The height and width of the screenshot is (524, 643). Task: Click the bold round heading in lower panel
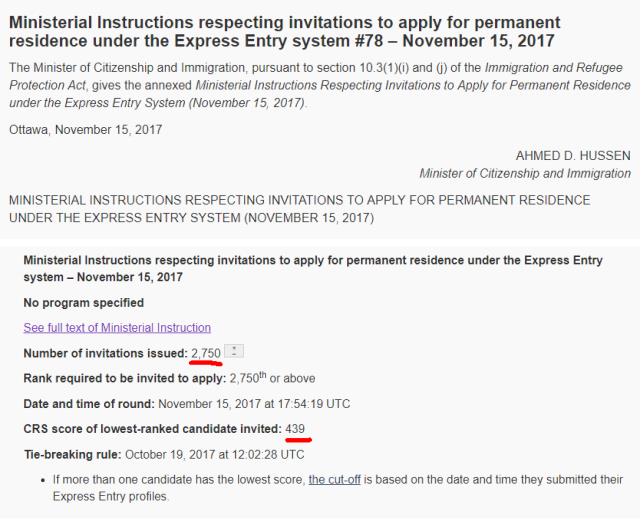coord(312,268)
